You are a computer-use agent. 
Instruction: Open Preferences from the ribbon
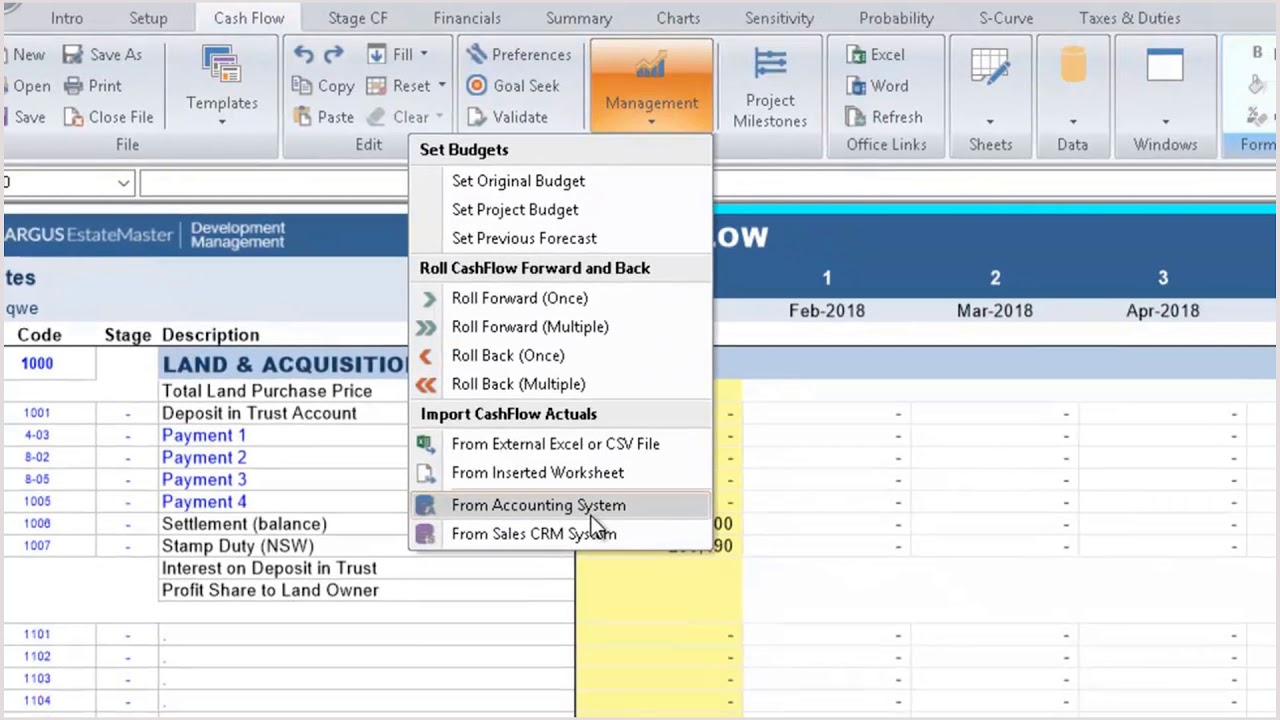tap(518, 54)
